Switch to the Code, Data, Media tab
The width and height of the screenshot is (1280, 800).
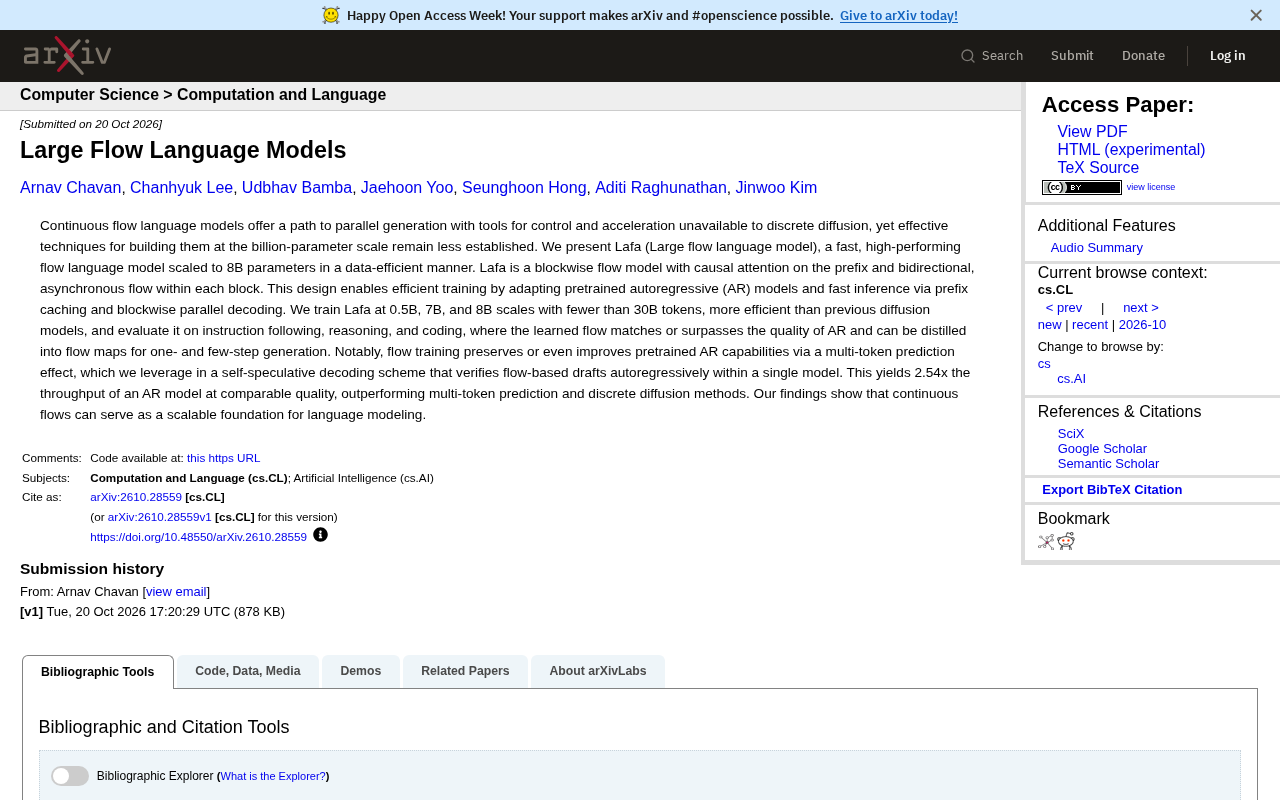248,671
